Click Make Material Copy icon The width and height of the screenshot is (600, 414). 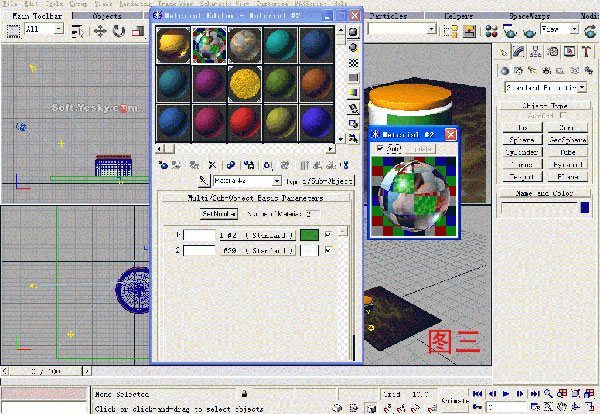[x=231, y=165]
